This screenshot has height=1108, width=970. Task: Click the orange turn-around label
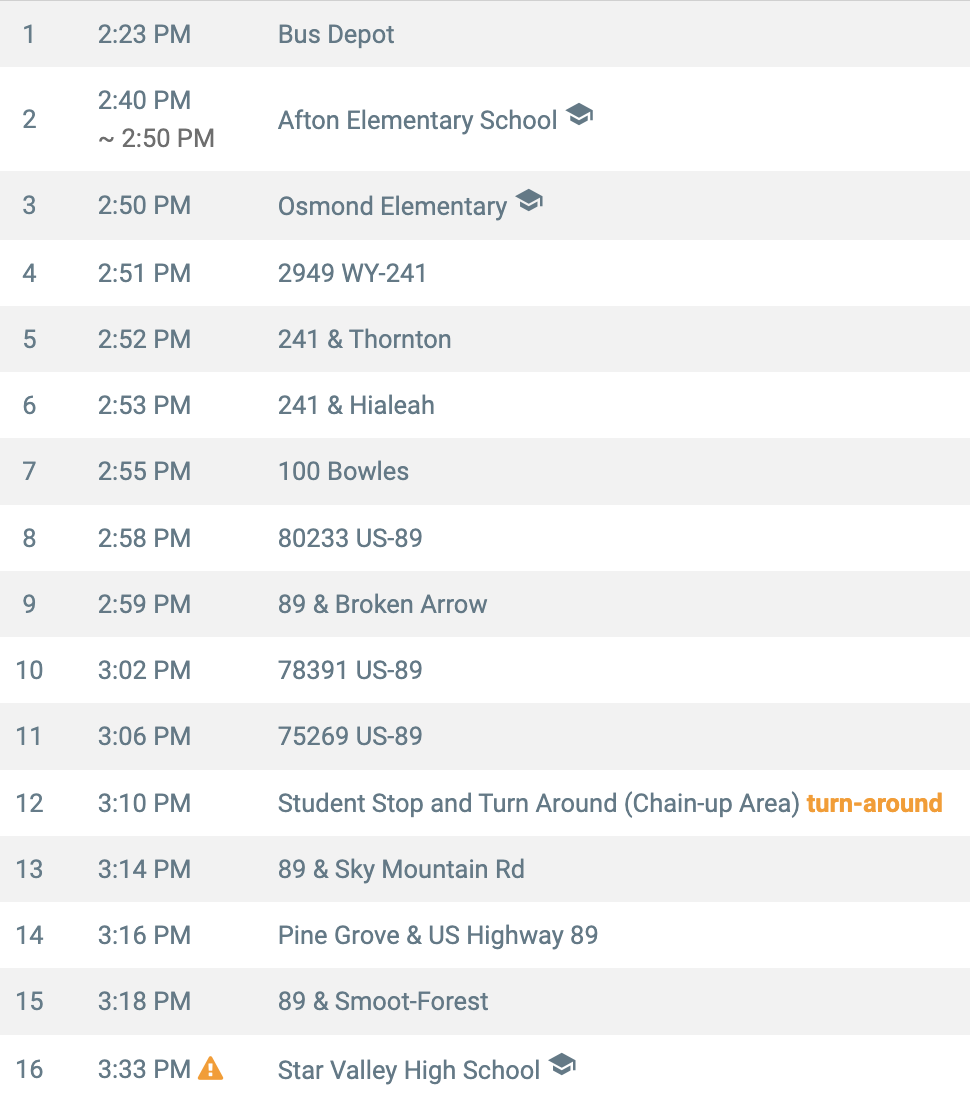tap(875, 803)
